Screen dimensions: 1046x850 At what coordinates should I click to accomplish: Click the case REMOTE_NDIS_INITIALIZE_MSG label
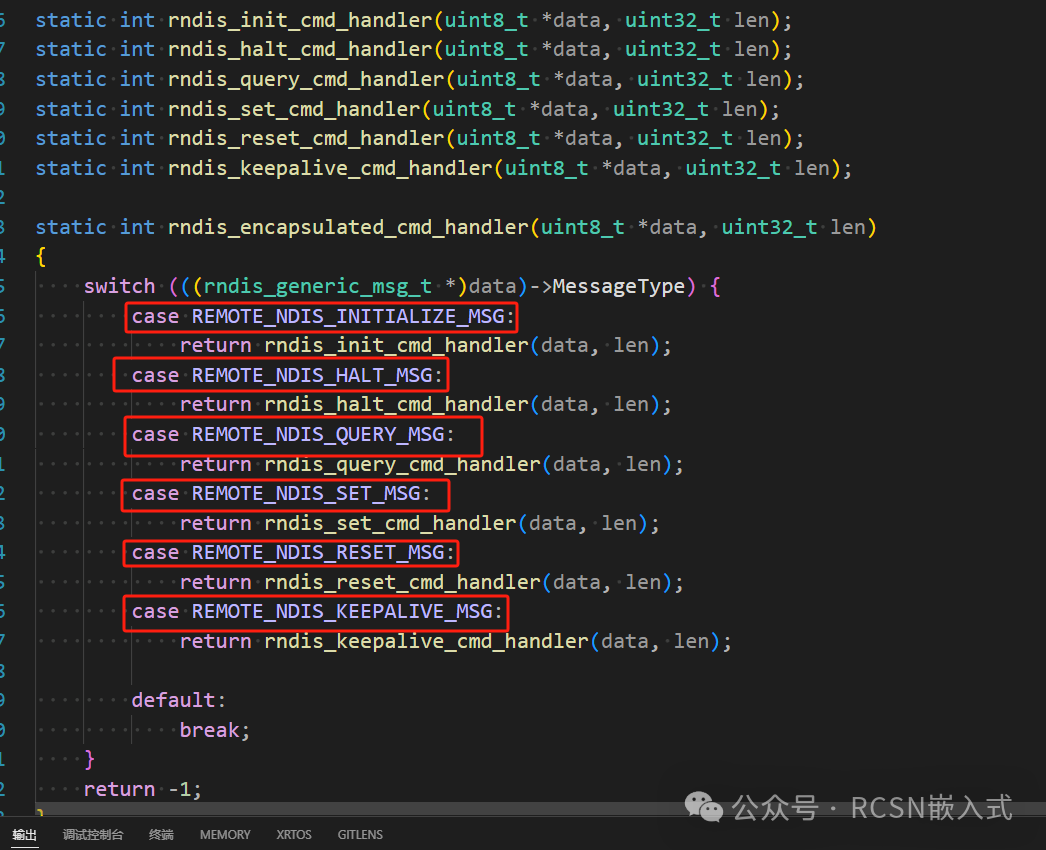pos(324,317)
